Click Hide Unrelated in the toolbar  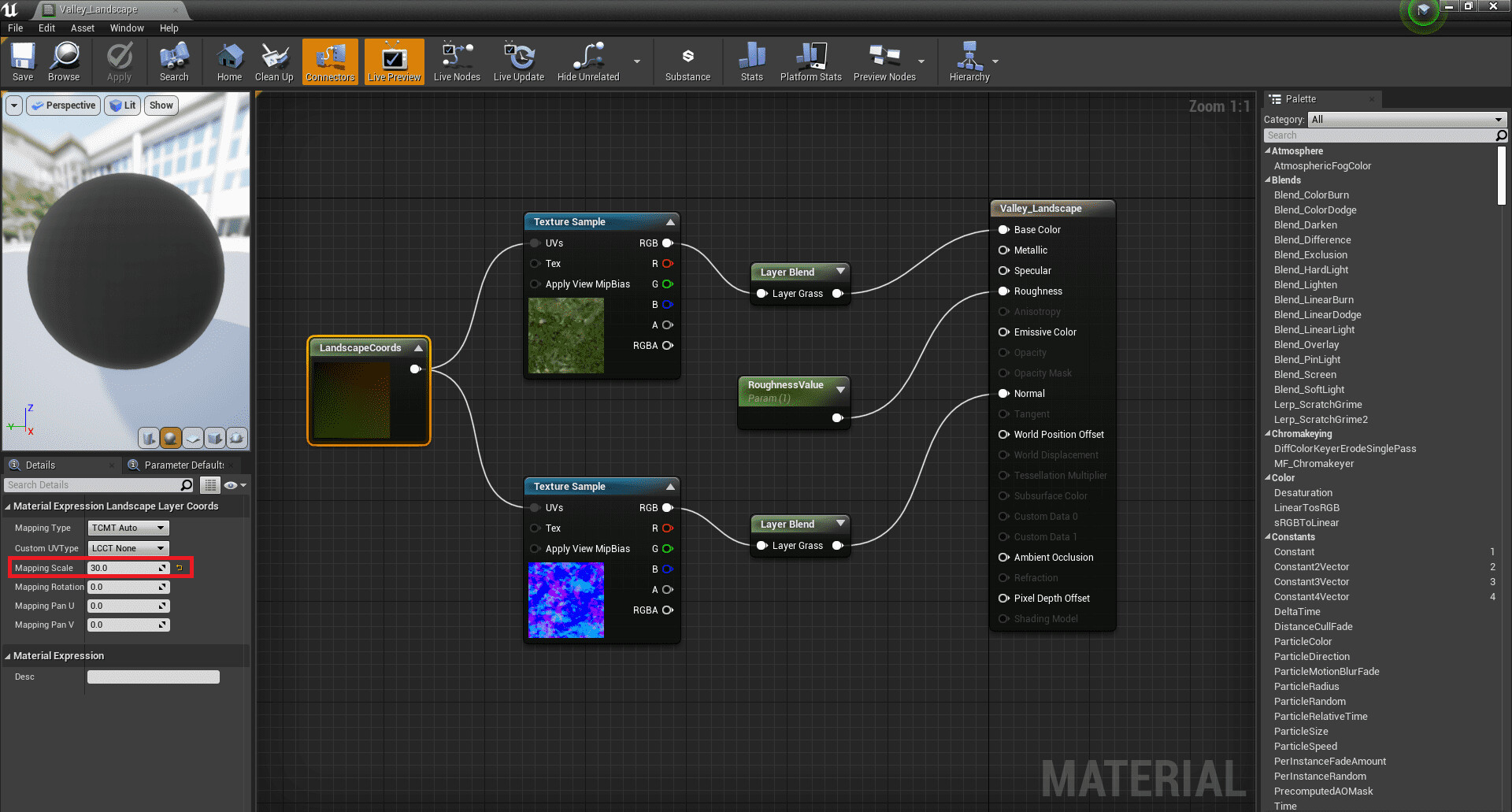pos(588,61)
